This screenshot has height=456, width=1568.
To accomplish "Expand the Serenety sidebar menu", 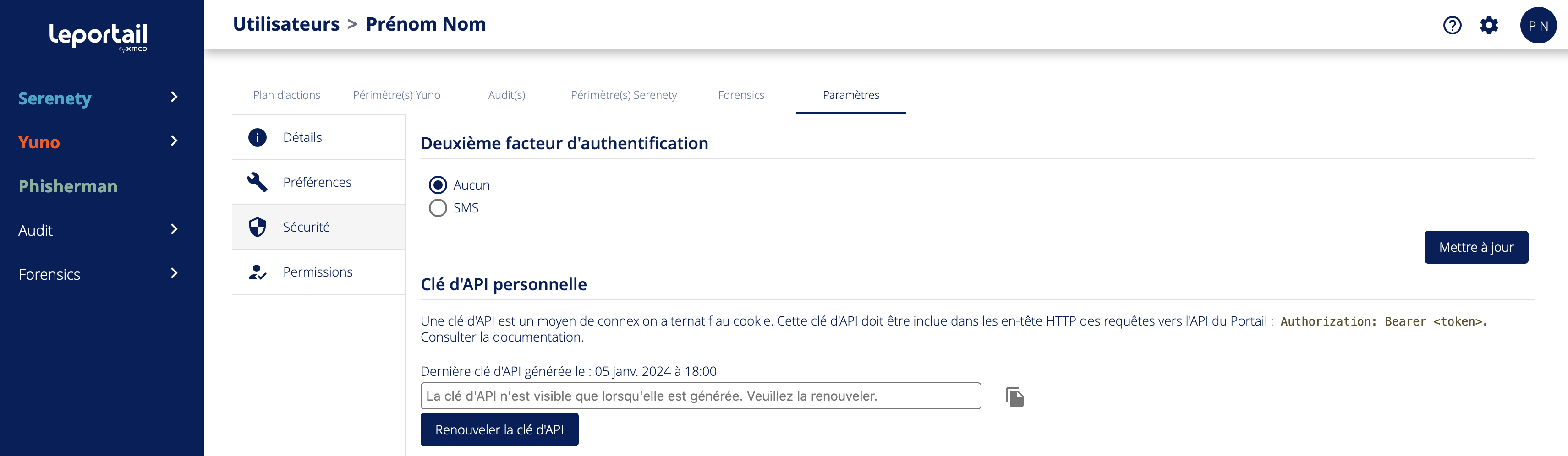I will pyautogui.click(x=174, y=97).
